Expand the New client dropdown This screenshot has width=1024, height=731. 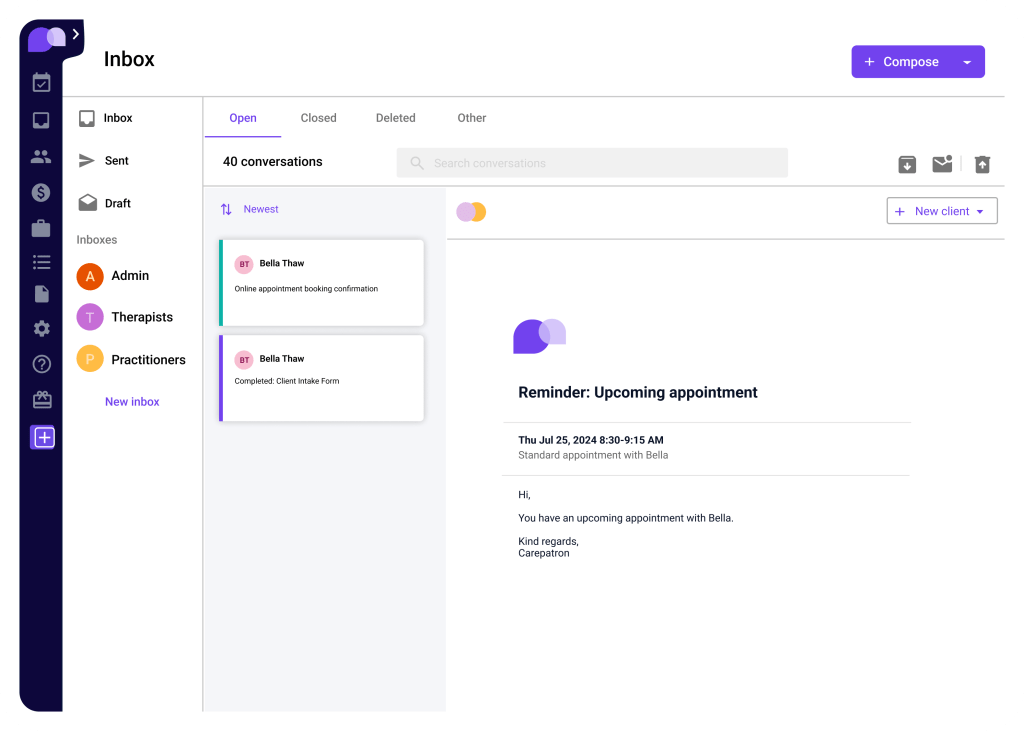pos(980,212)
